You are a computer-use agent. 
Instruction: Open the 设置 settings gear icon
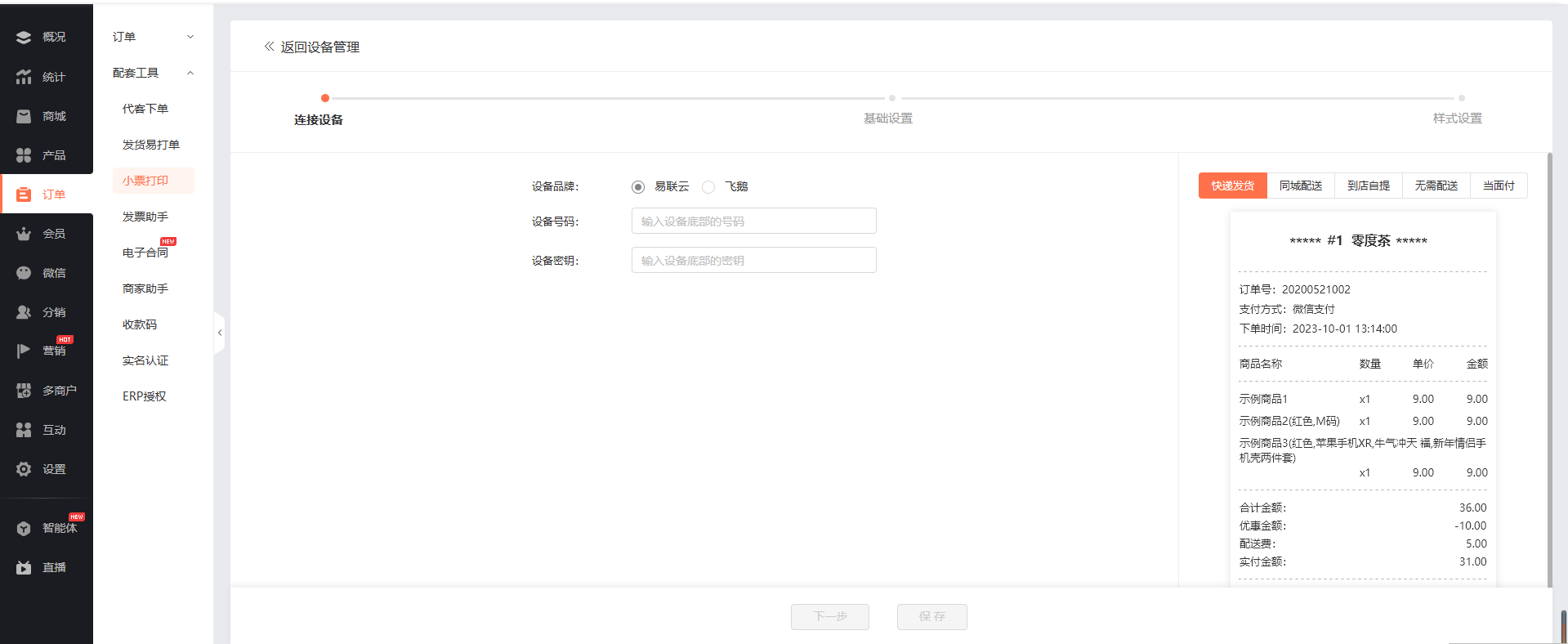(x=24, y=469)
